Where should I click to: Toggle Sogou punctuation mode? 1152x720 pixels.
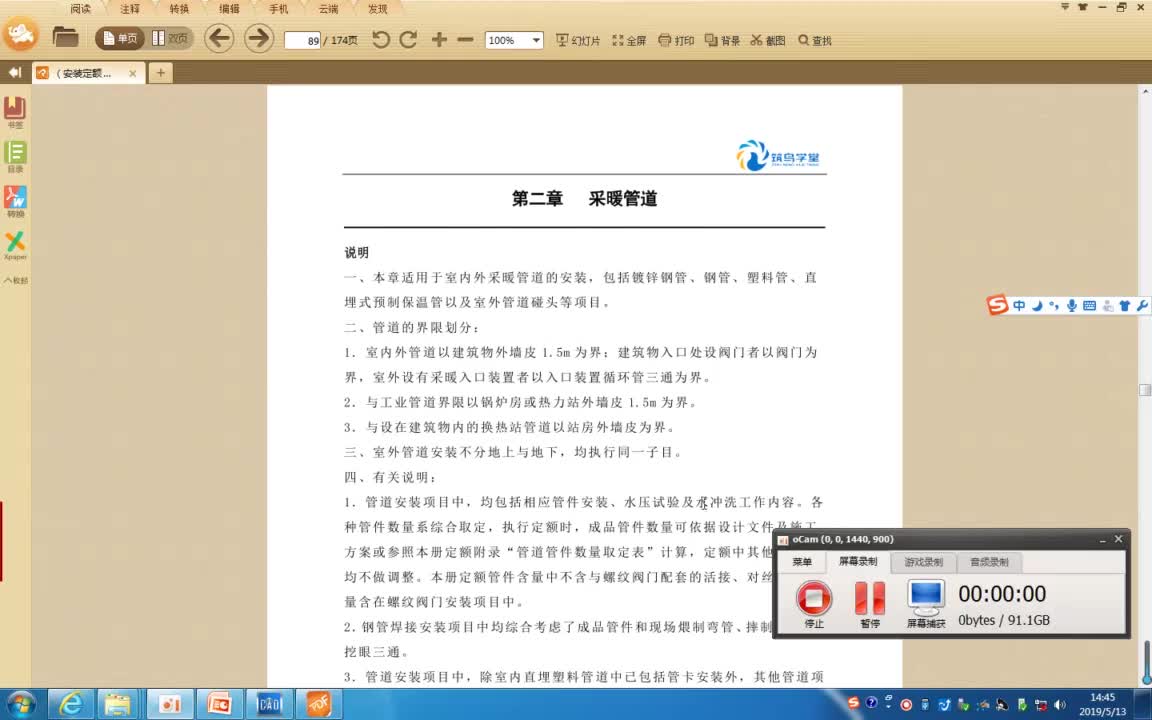click(1054, 306)
